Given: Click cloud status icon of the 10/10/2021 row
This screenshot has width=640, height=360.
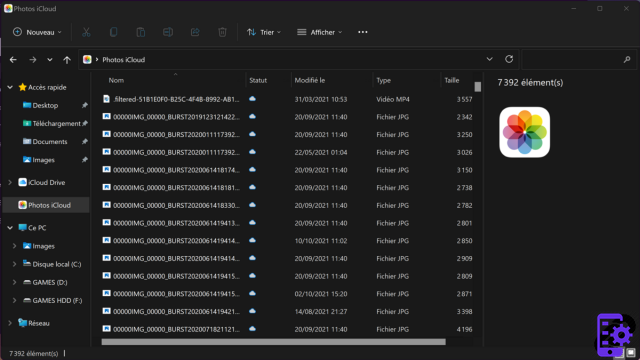Looking at the screenshot, I should (x=253, y=240).
